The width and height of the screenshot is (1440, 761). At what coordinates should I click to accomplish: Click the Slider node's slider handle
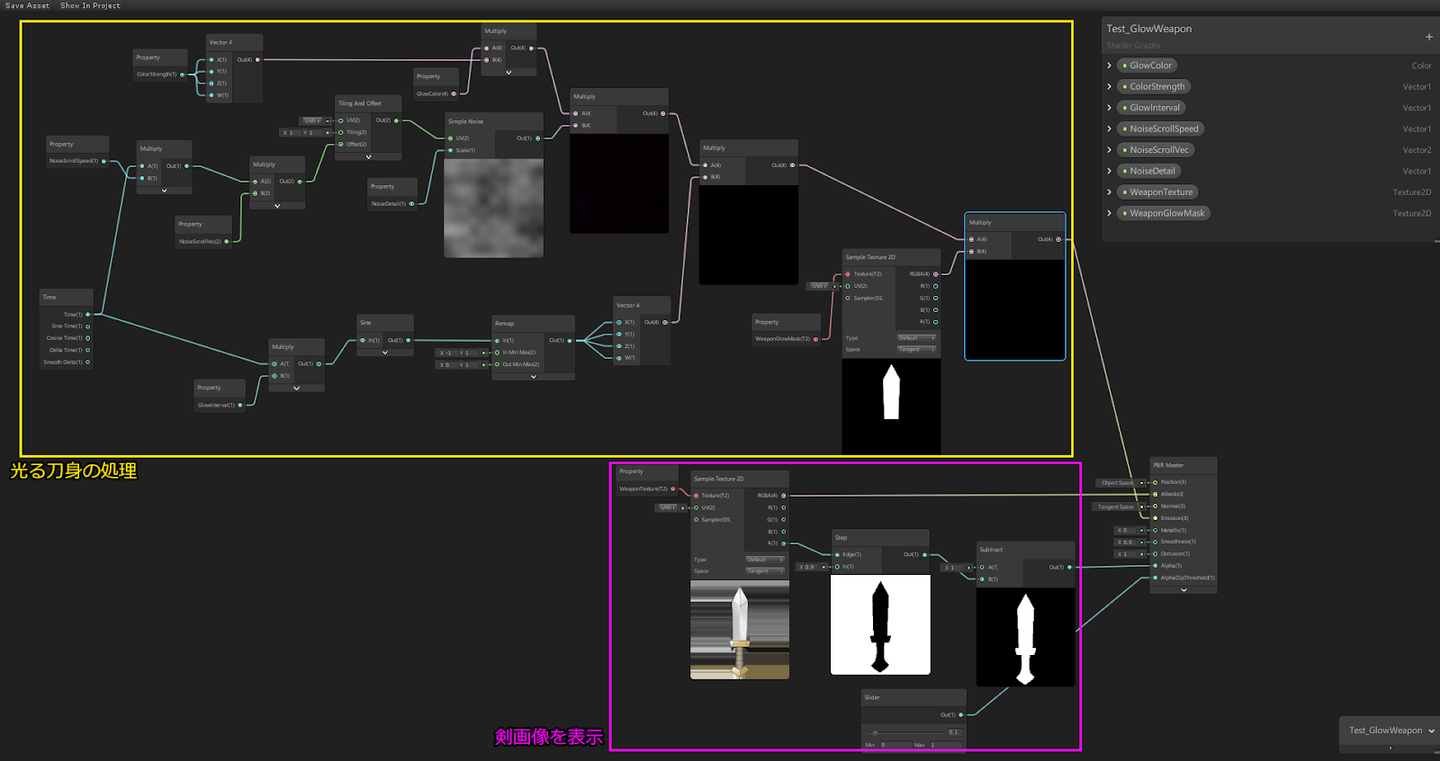[x=876, y=732]
